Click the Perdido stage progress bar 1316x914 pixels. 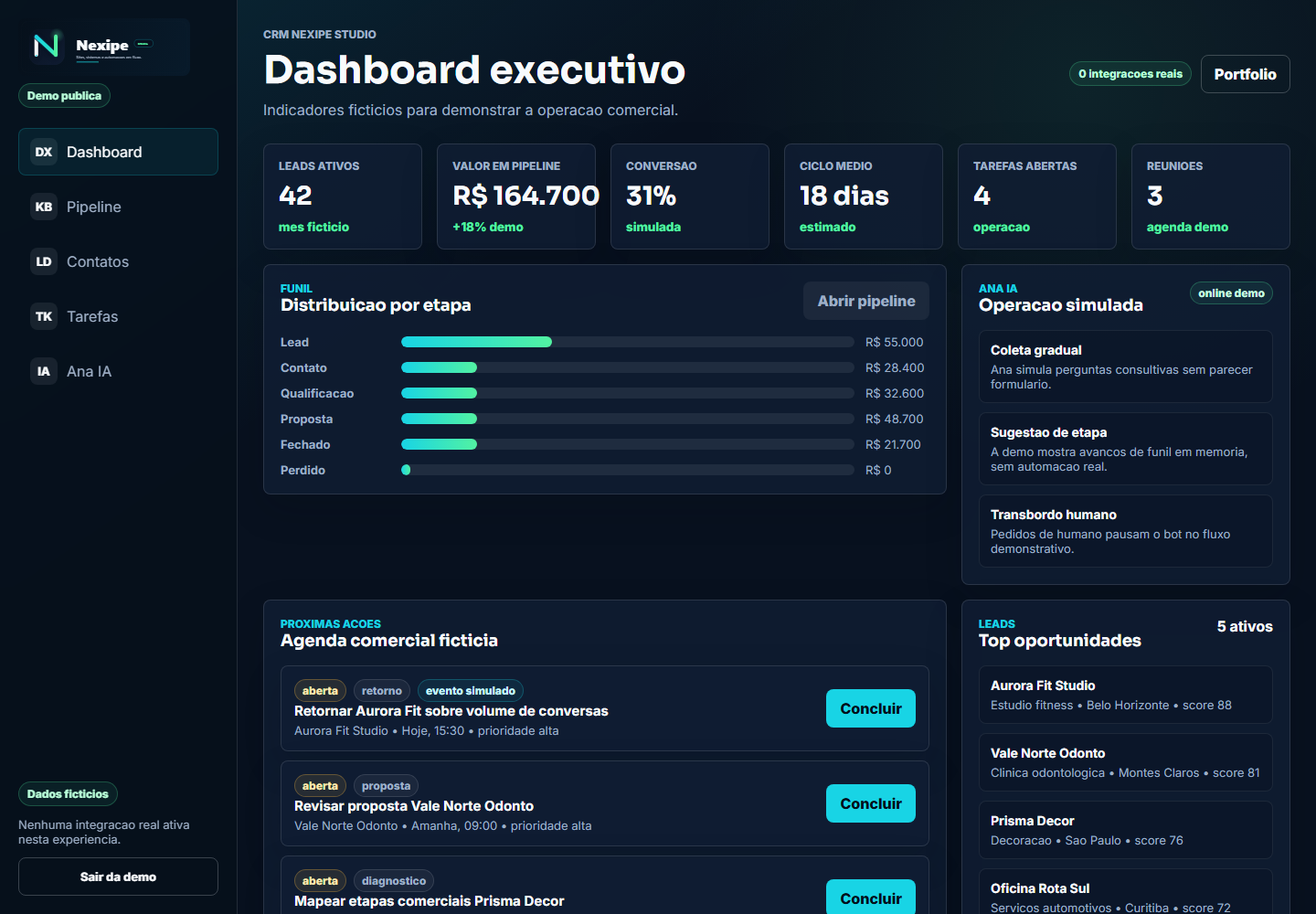(x=627, y=470)
